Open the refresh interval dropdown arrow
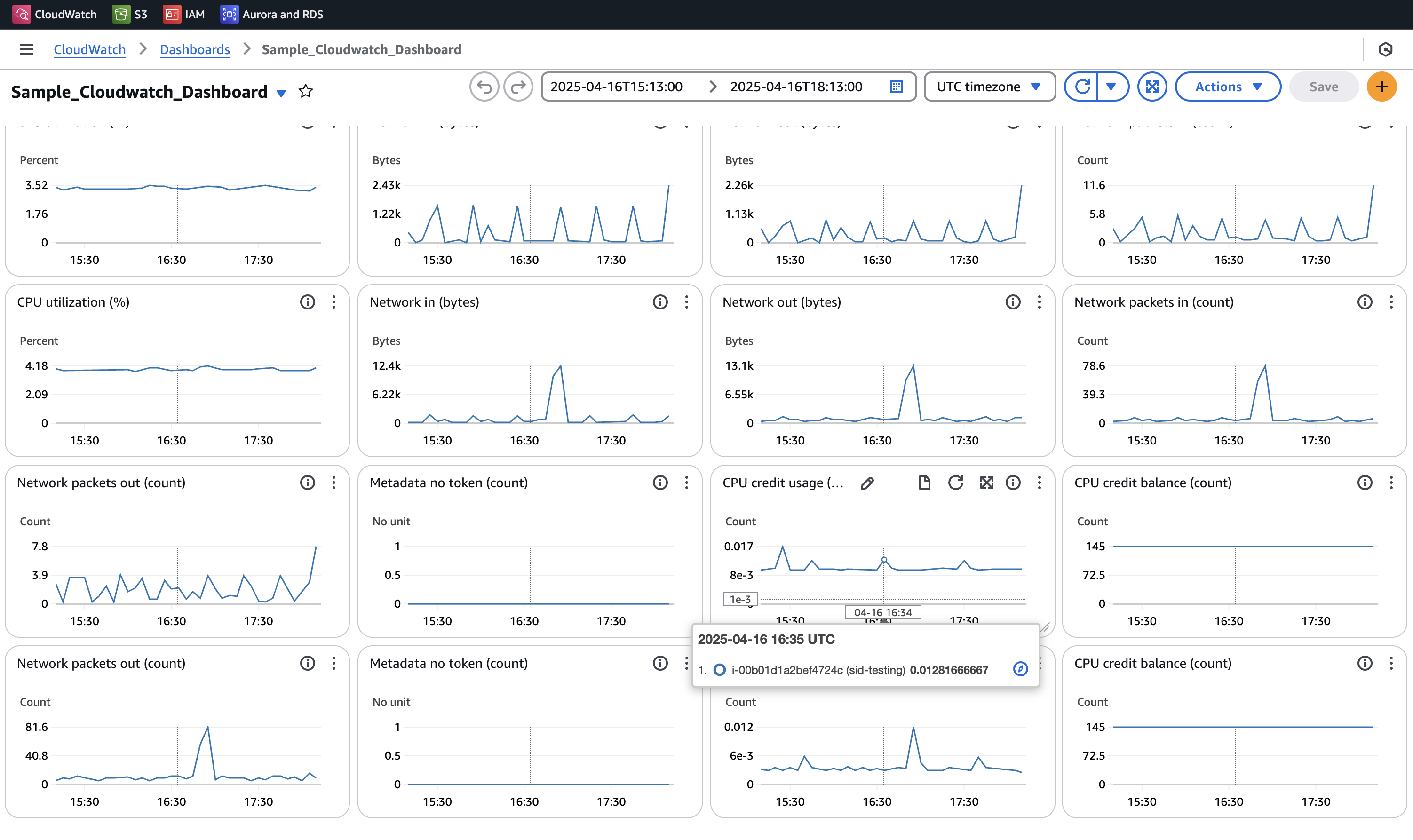 (1111, 87)
